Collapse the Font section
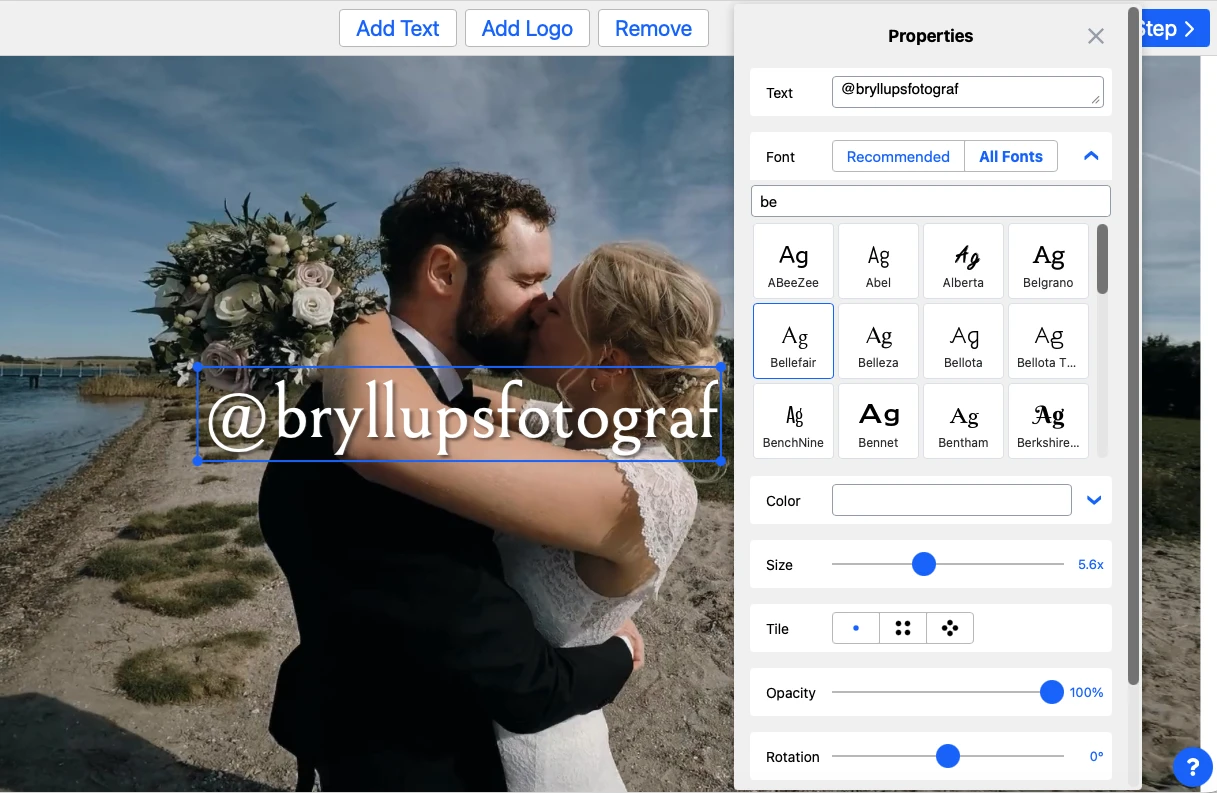 (1090, 156)
